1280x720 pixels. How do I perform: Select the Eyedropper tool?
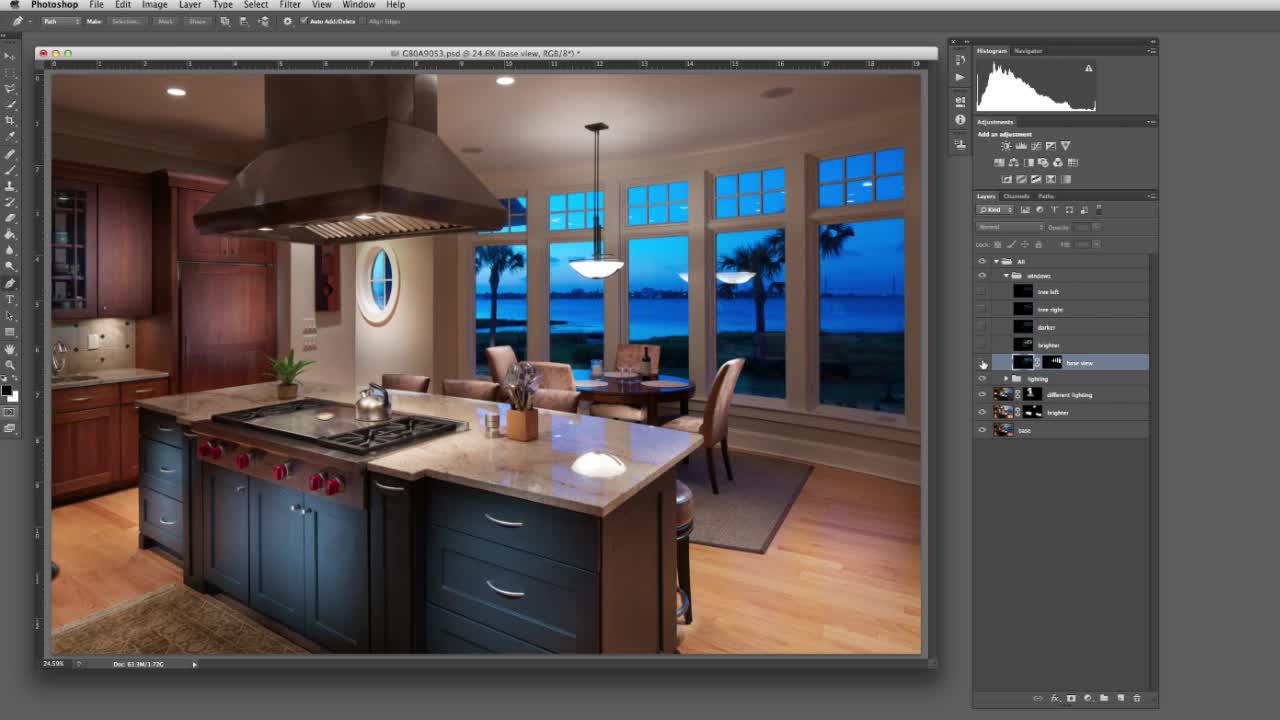pos(10,136)
